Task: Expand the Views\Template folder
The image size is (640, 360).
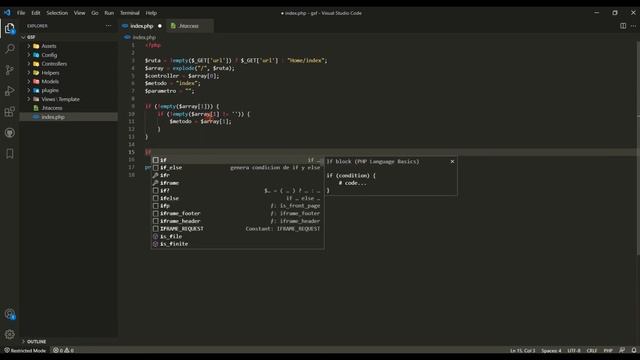Action: tap(60, 99)
